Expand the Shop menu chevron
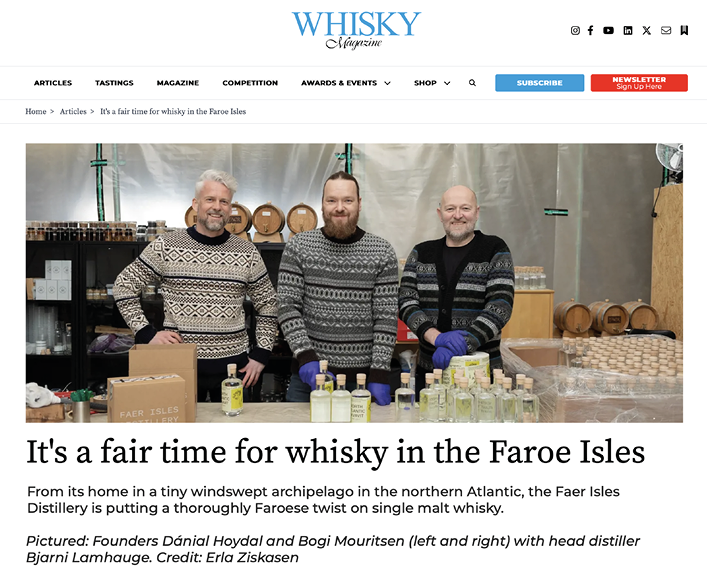 447,83
